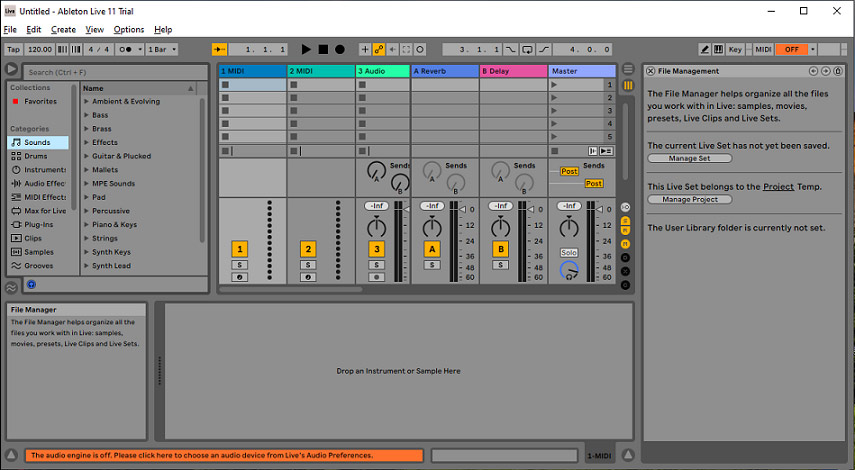Select the Audio Effects category
The image size is (855, 470).
[x=38, y=183]
